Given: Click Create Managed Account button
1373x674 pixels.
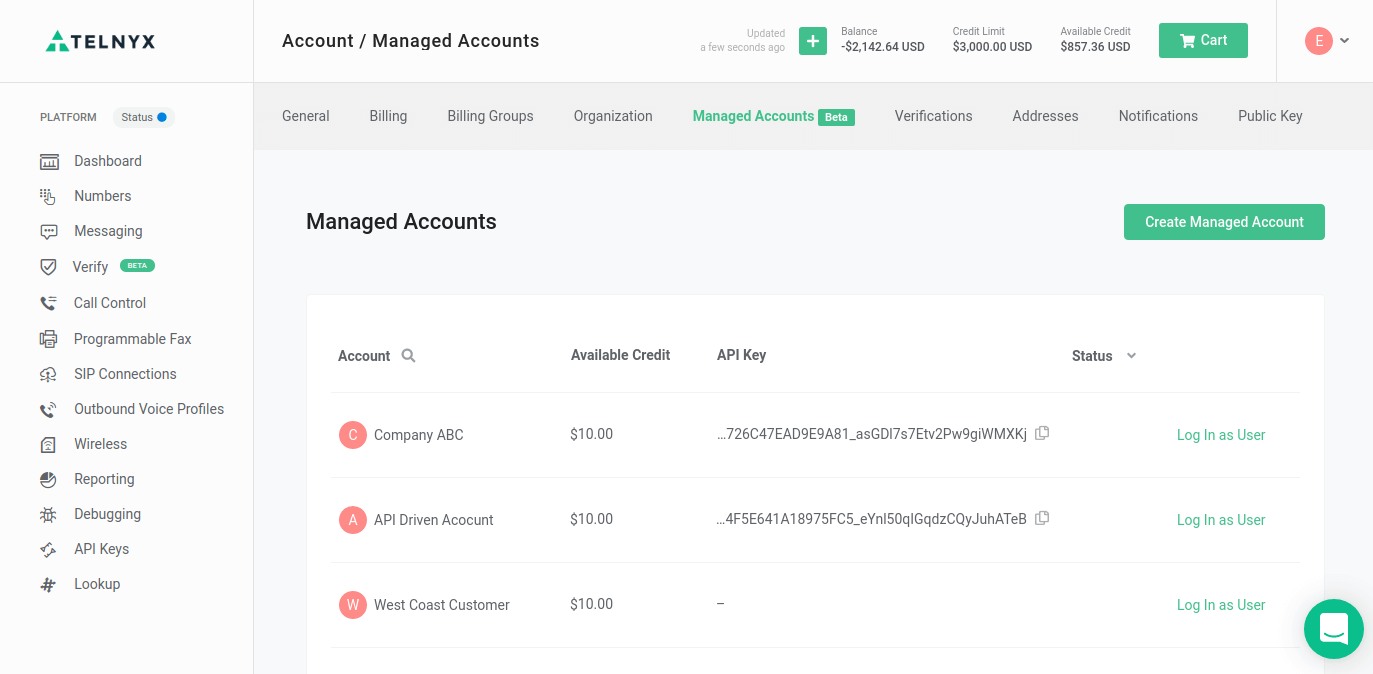Looking at the screenshot, I should click(1224, 222).
